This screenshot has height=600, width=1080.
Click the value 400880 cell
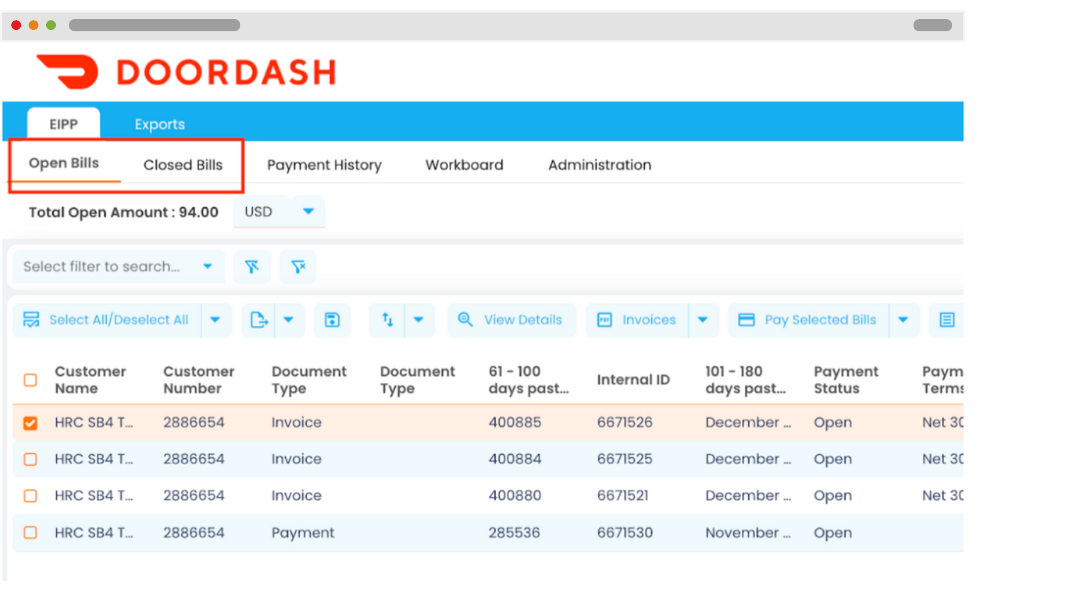[515, 495]
